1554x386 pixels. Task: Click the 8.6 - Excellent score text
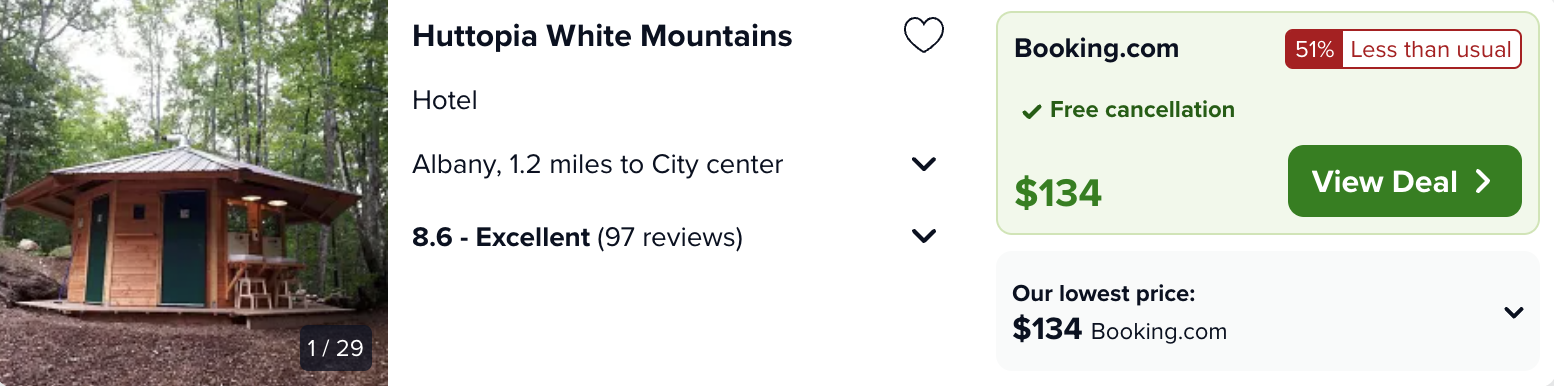click(500, 237)
